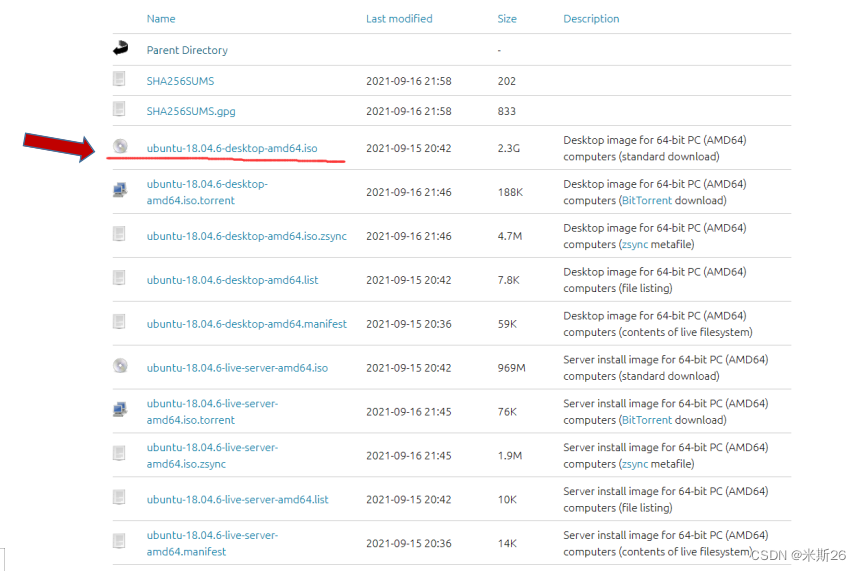
Task: Open the live-server-amd64.iso.zsync link
Action: click(213, 456)
